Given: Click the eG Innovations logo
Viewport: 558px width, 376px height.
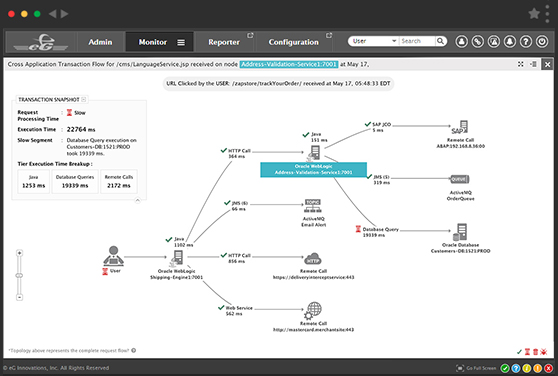Looking at the screenshot, I should 41,43.
